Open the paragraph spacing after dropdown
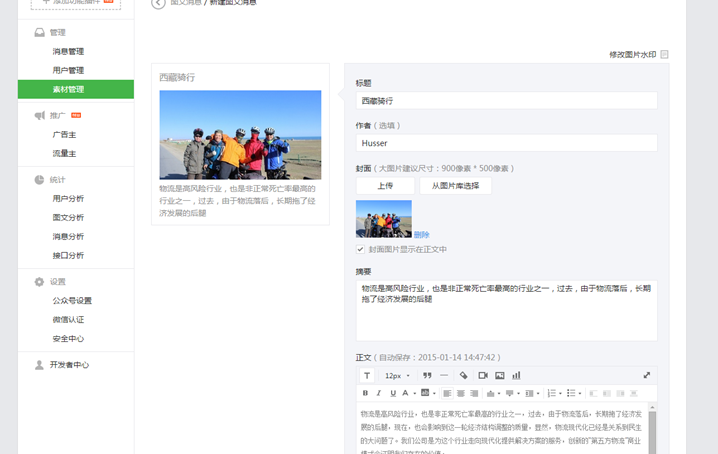This screenshot has height=454, width=718. (518, 394)
